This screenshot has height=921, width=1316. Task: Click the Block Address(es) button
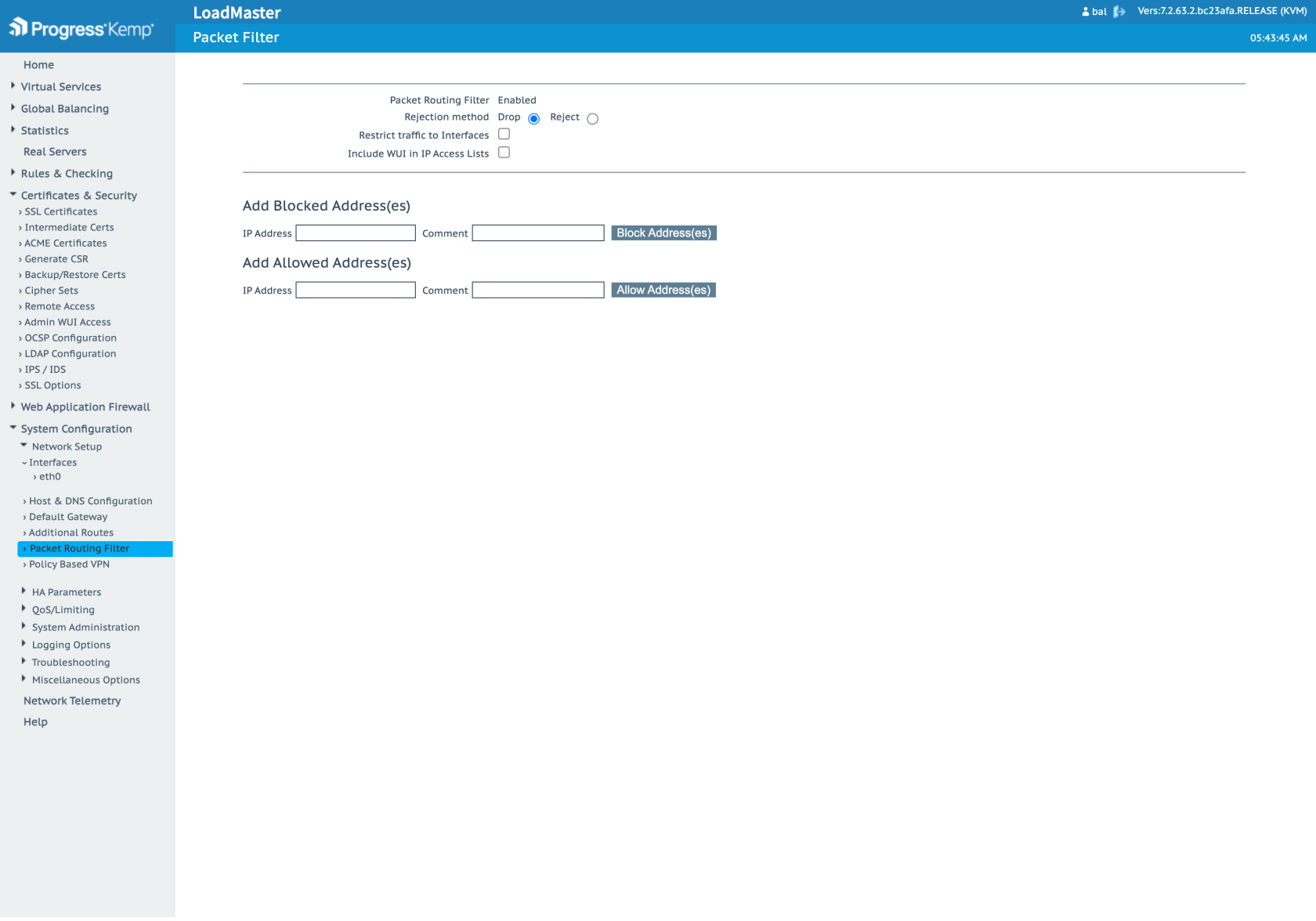(x=663, y=233)
